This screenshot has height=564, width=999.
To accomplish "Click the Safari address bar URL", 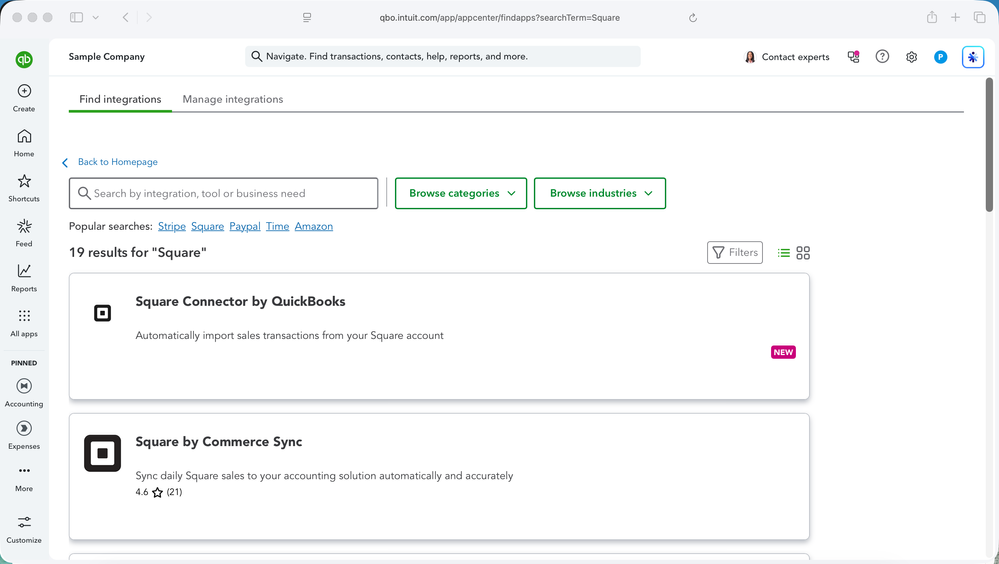I will click(x=500, y=18).
